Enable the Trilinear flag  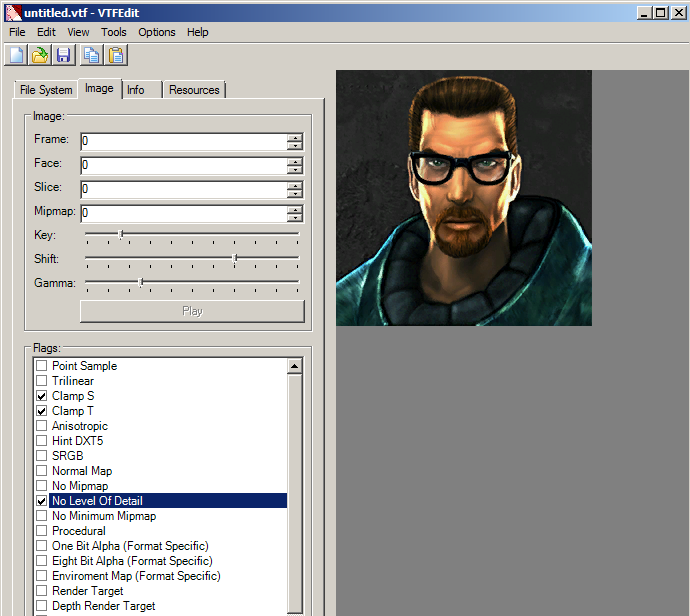[41, 381]
